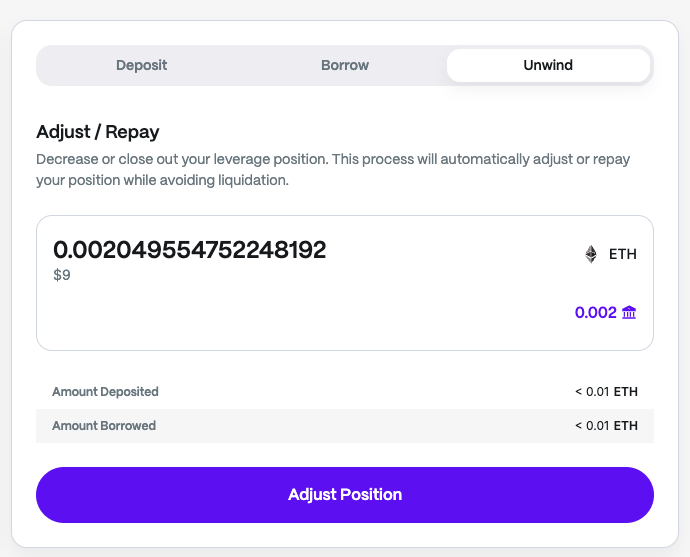
Task: Click the Amount Deposited < 0.01 ETH value
Action: (605, 392)
